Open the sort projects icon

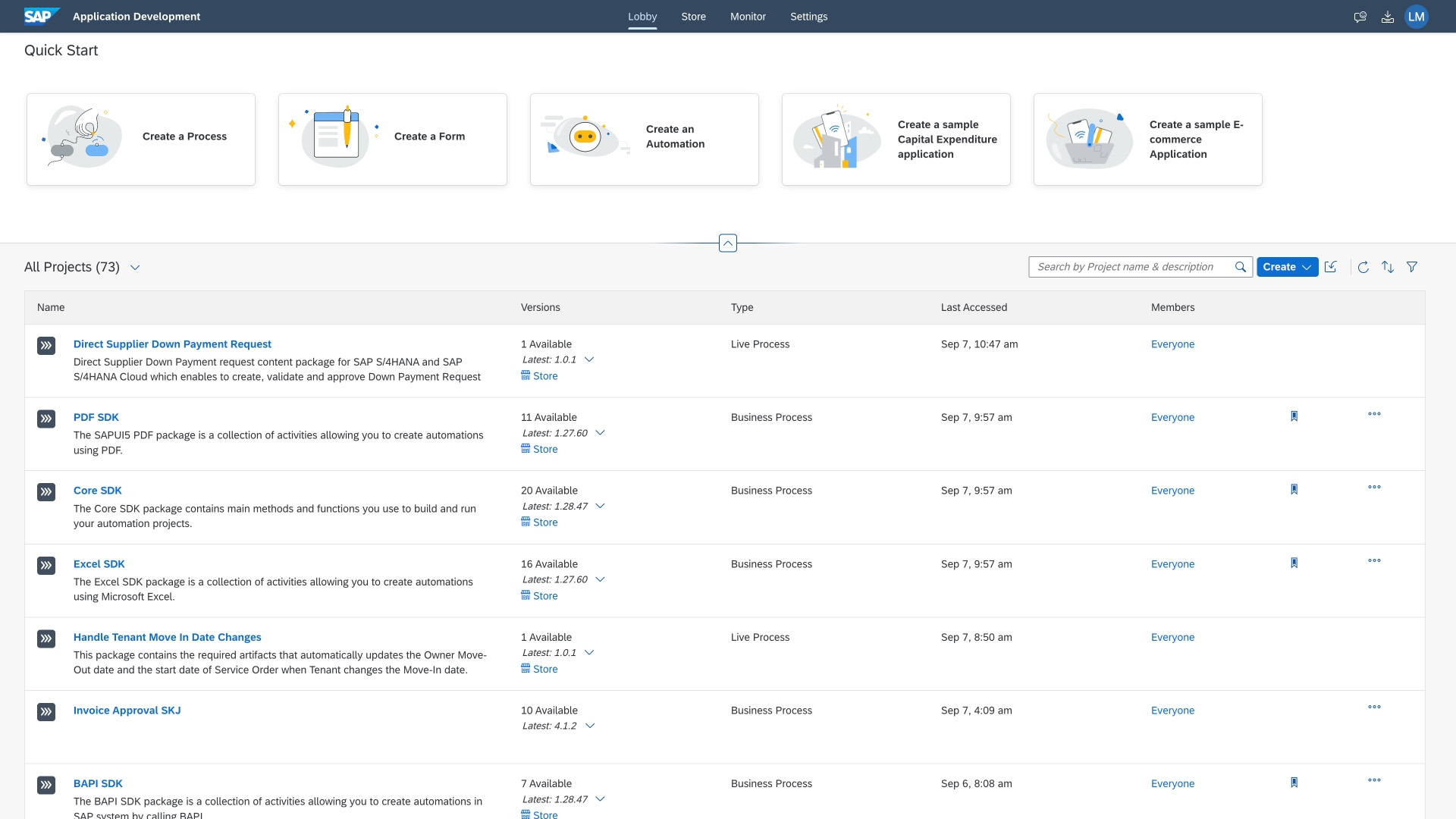(1388, 267)
